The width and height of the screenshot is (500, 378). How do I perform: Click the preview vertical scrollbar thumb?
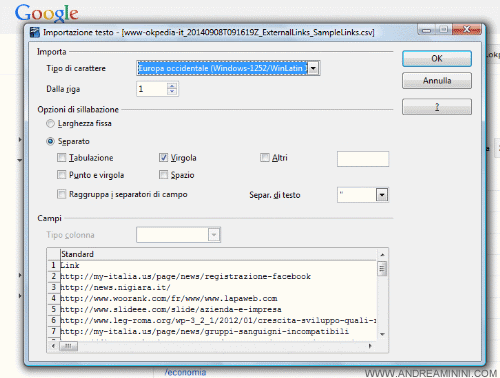[x=382, y=269]
